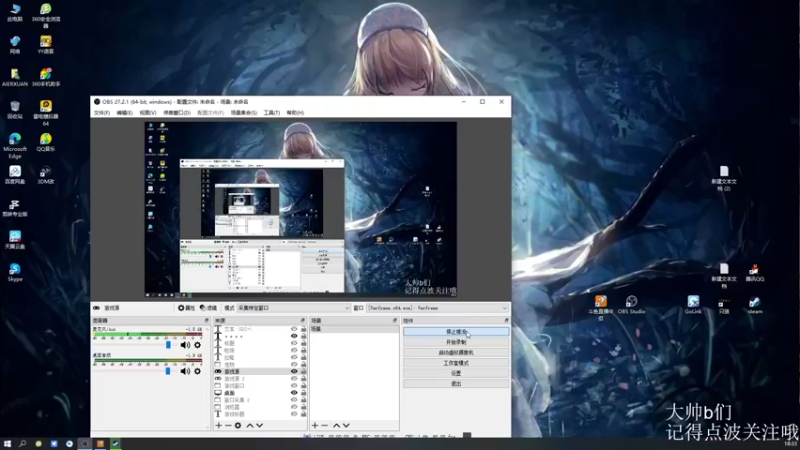Toggle lock on 桌面 source

tap(304, 393)
